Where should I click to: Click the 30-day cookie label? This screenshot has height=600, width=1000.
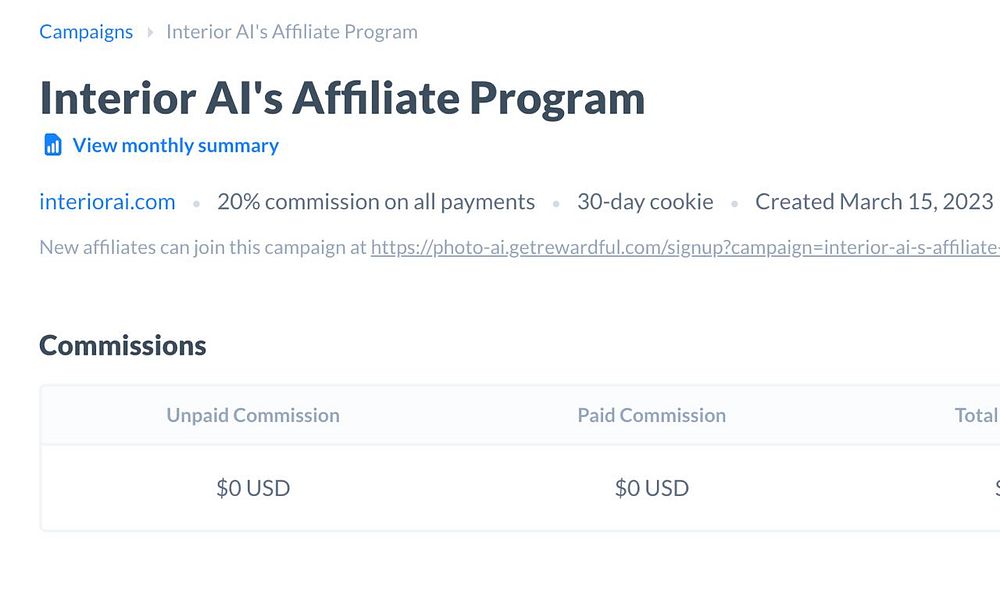point(645,202)
